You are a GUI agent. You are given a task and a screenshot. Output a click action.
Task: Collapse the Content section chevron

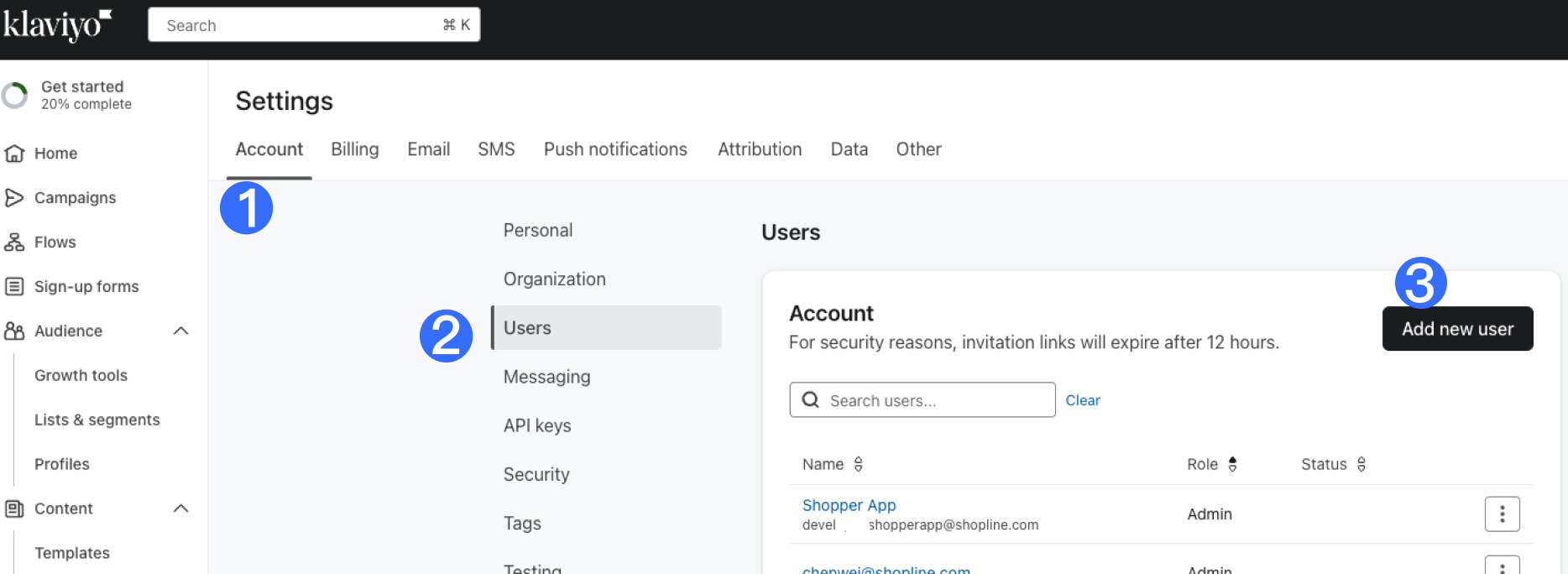180,509
